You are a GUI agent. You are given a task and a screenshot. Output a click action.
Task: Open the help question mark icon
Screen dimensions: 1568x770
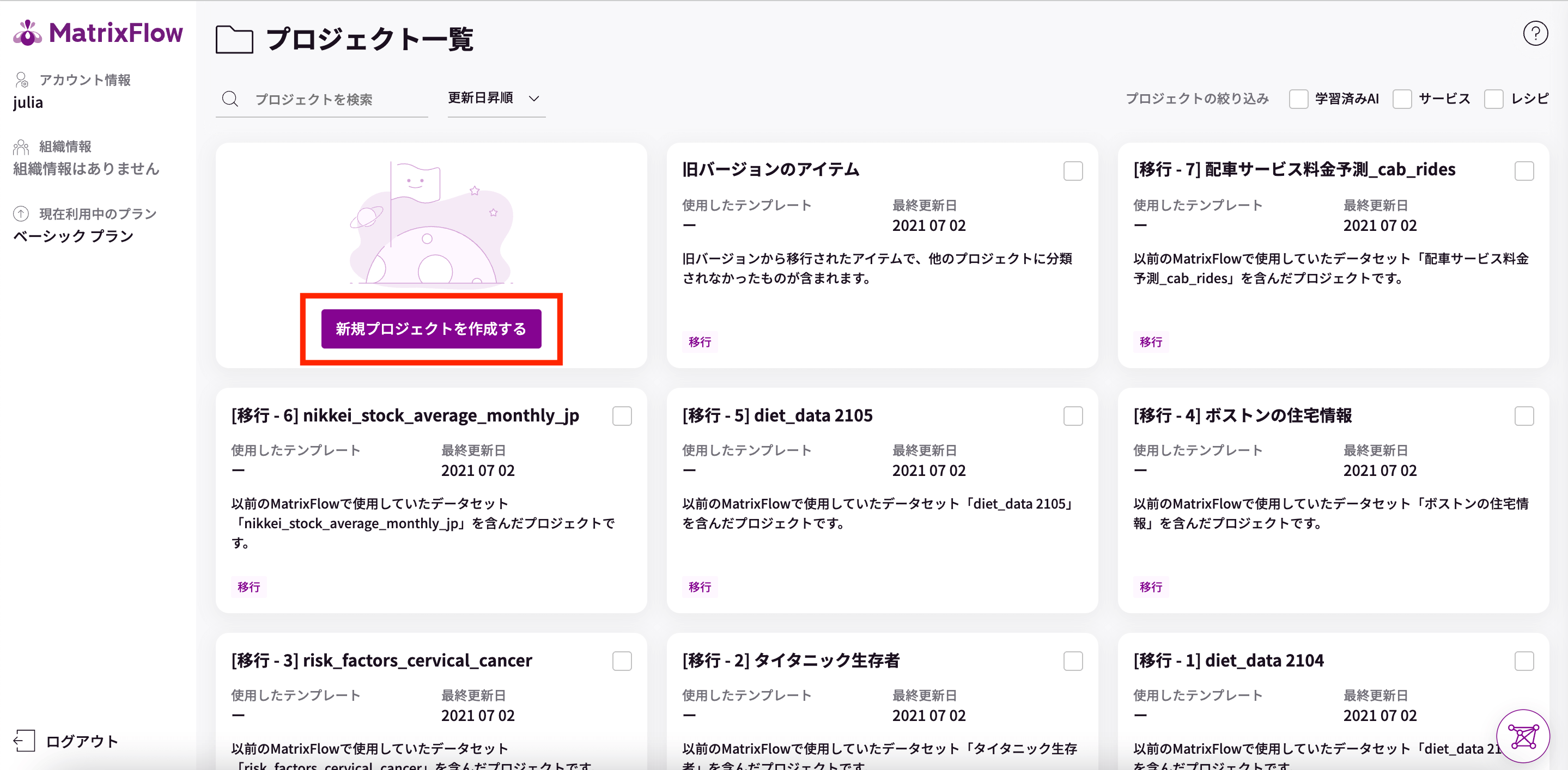click(x=1535, y=33)
